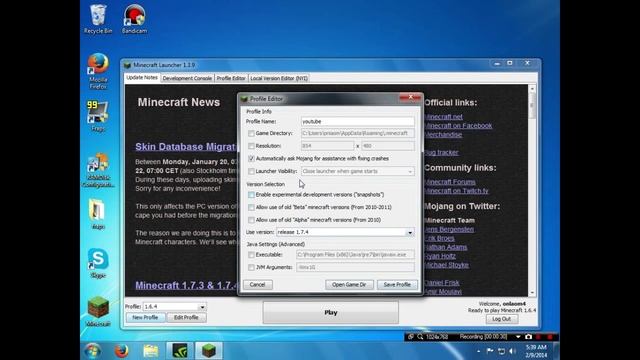Open Windows Explorer from the taskbar
The width and height of the screenshot is (640, 360).
151,351
